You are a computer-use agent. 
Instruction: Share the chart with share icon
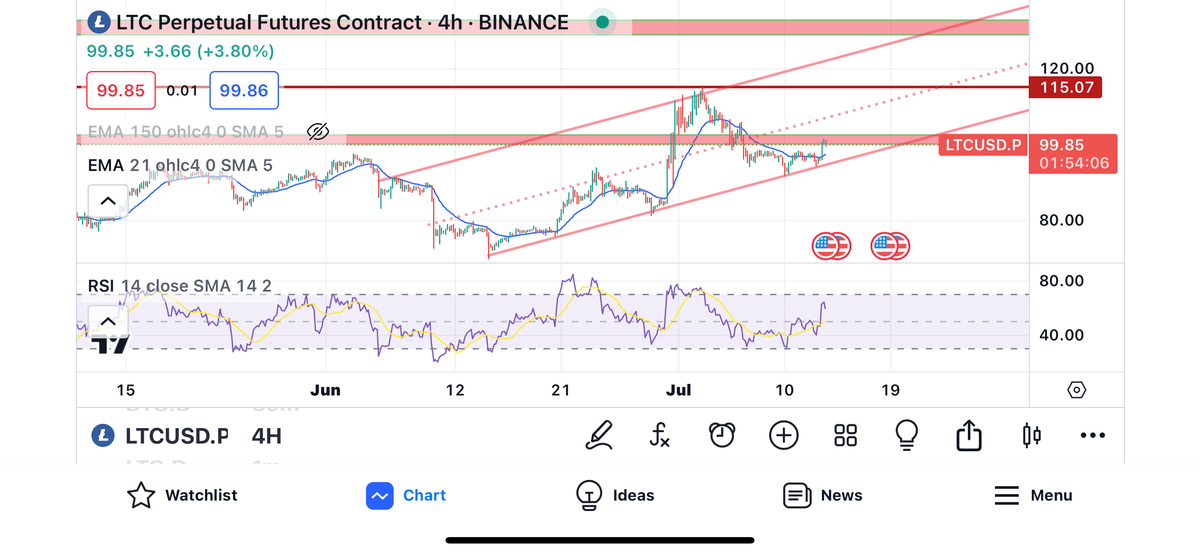click(x=969, y=435)
